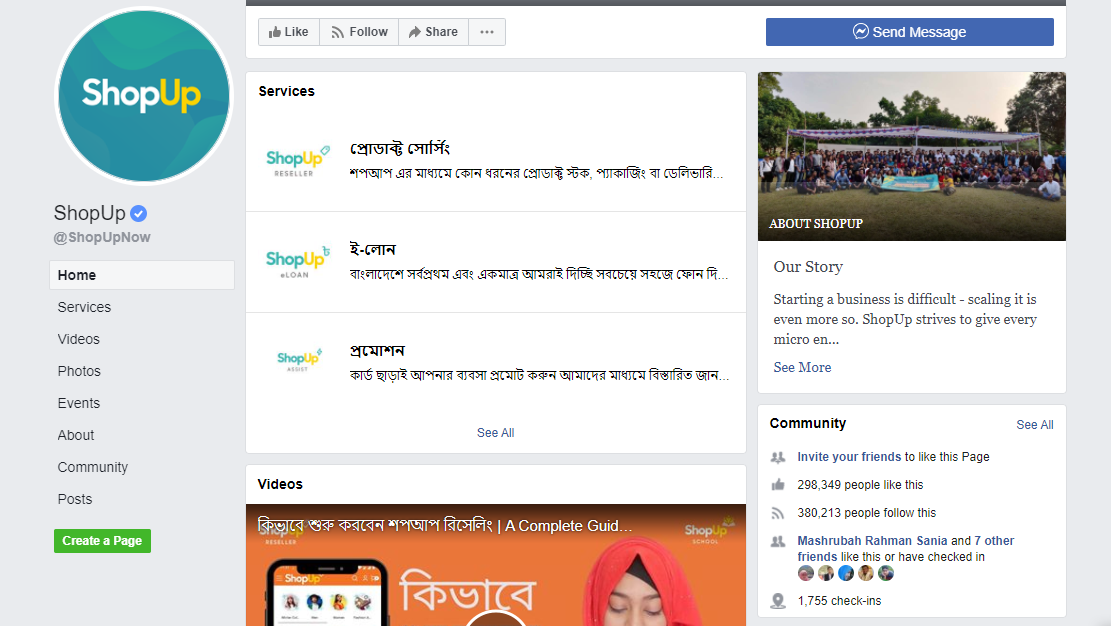Click the Messenger icon on Send Message
The image size is (1111, 626).
pyautogui.click(x=861, y=31)
